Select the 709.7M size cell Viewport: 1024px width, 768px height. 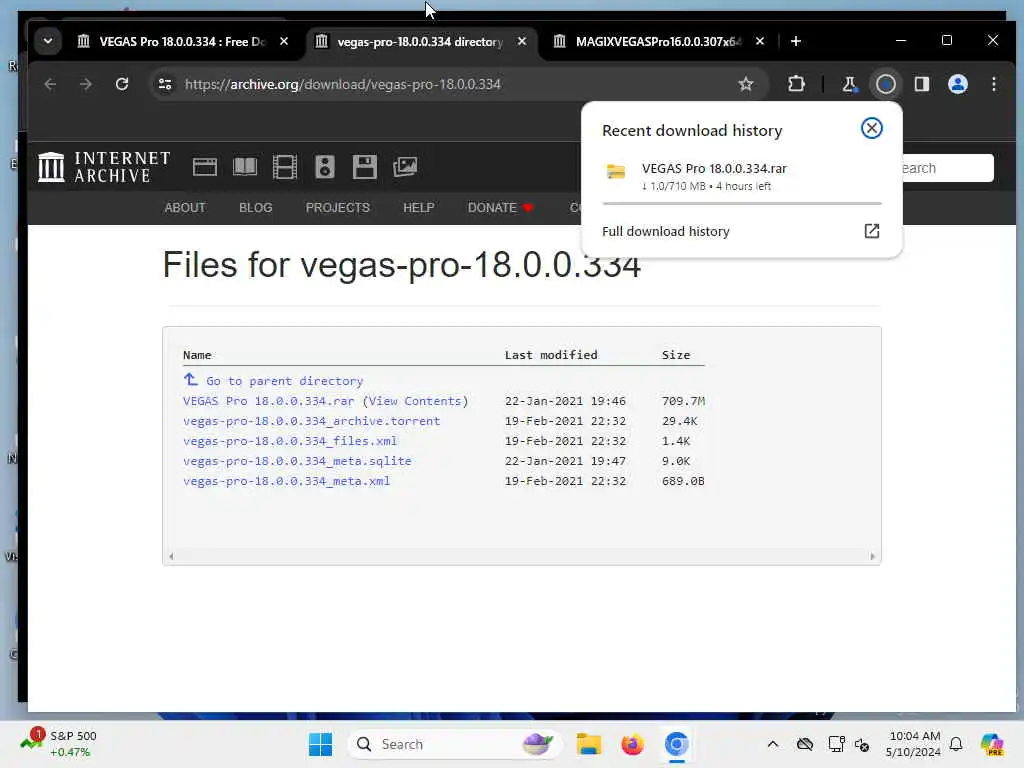click(x=683, y=401)
